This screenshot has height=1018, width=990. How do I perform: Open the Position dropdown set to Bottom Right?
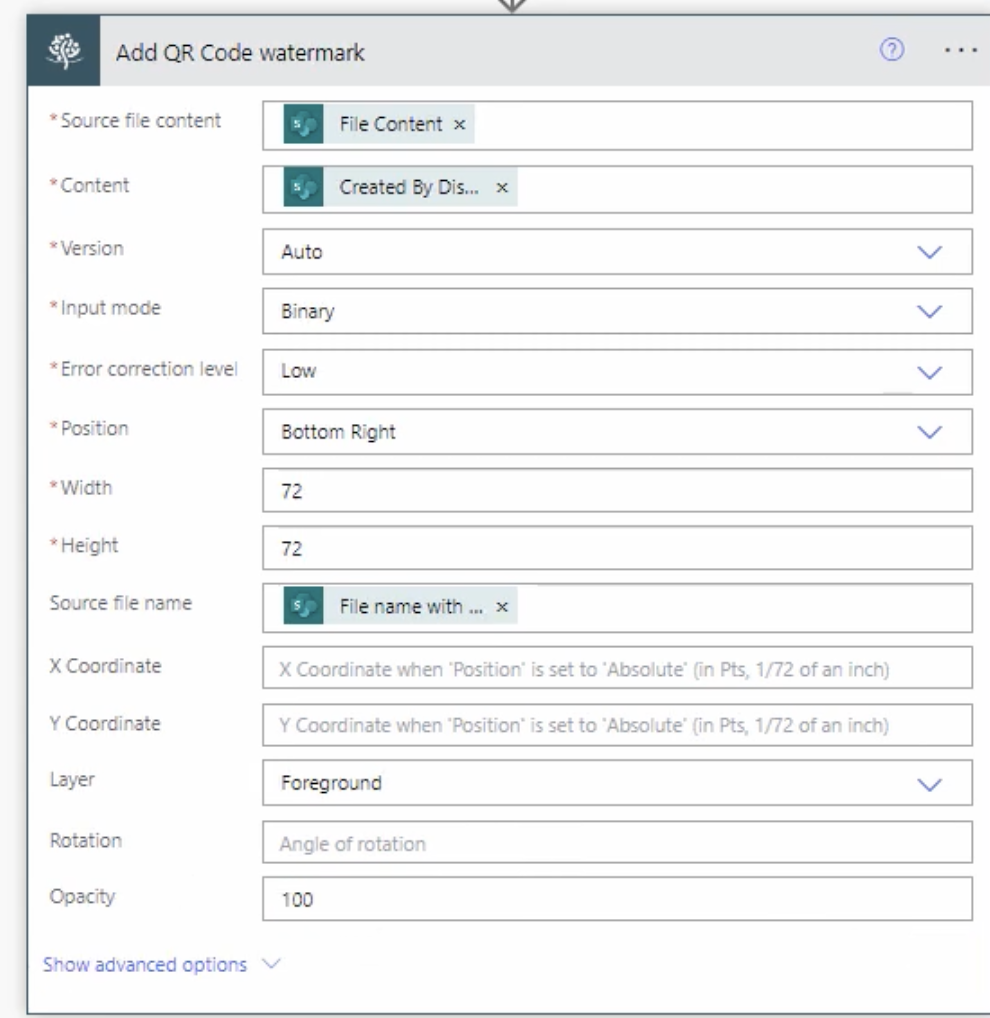(x=929, y=432)
